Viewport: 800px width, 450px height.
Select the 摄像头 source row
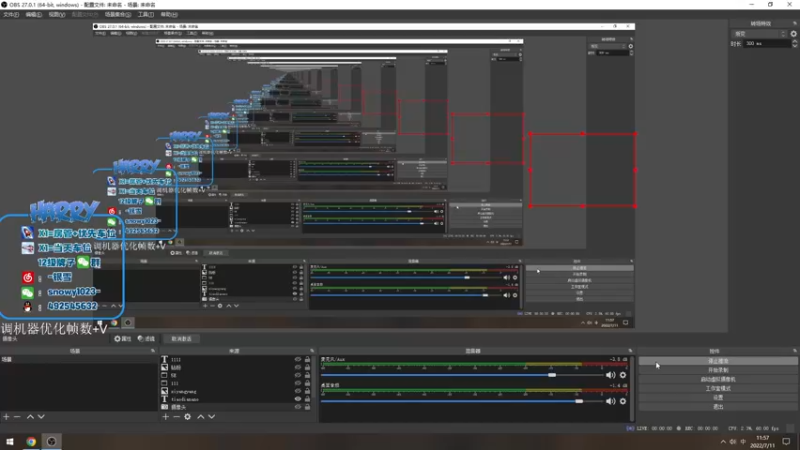coord(235,407)
